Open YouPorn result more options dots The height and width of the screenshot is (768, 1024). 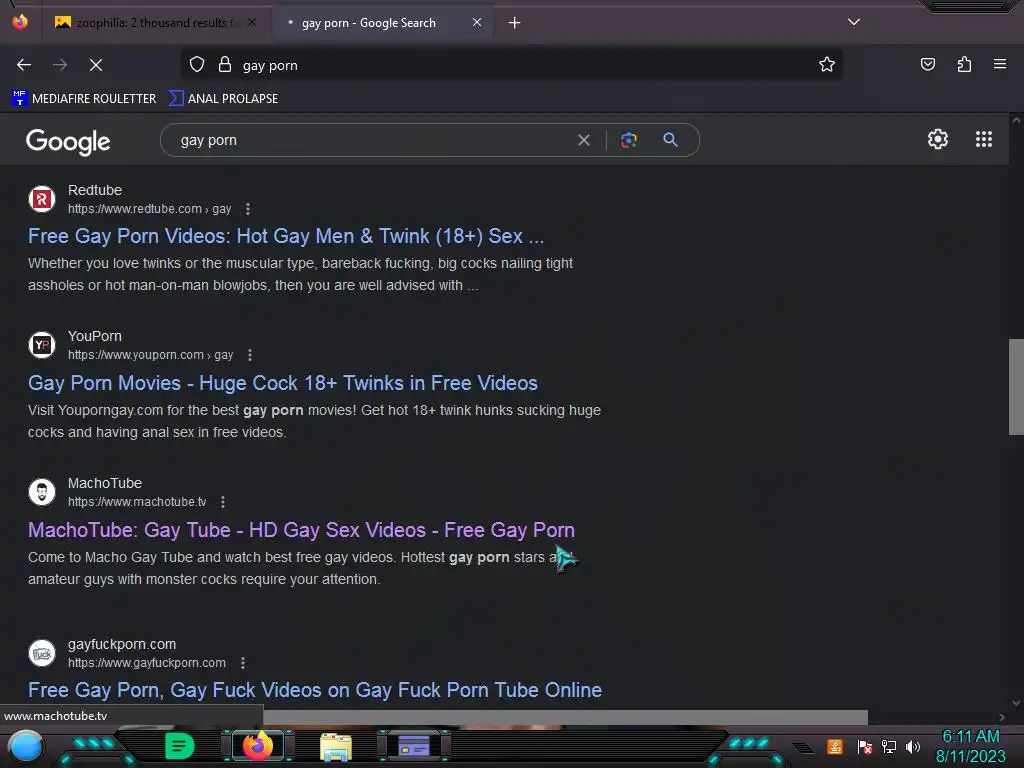pos(249,355)
